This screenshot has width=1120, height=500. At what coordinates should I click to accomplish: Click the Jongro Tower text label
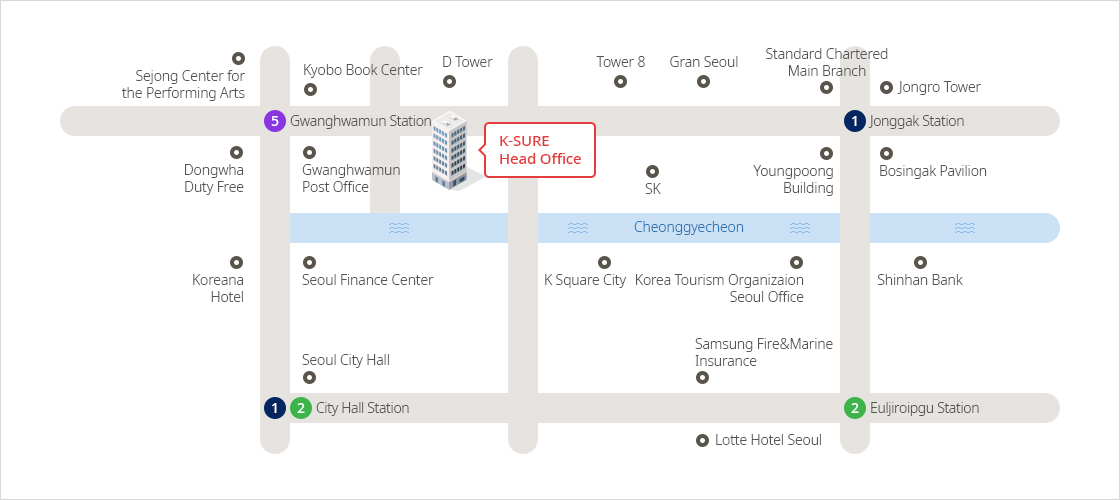click(939, 87)
